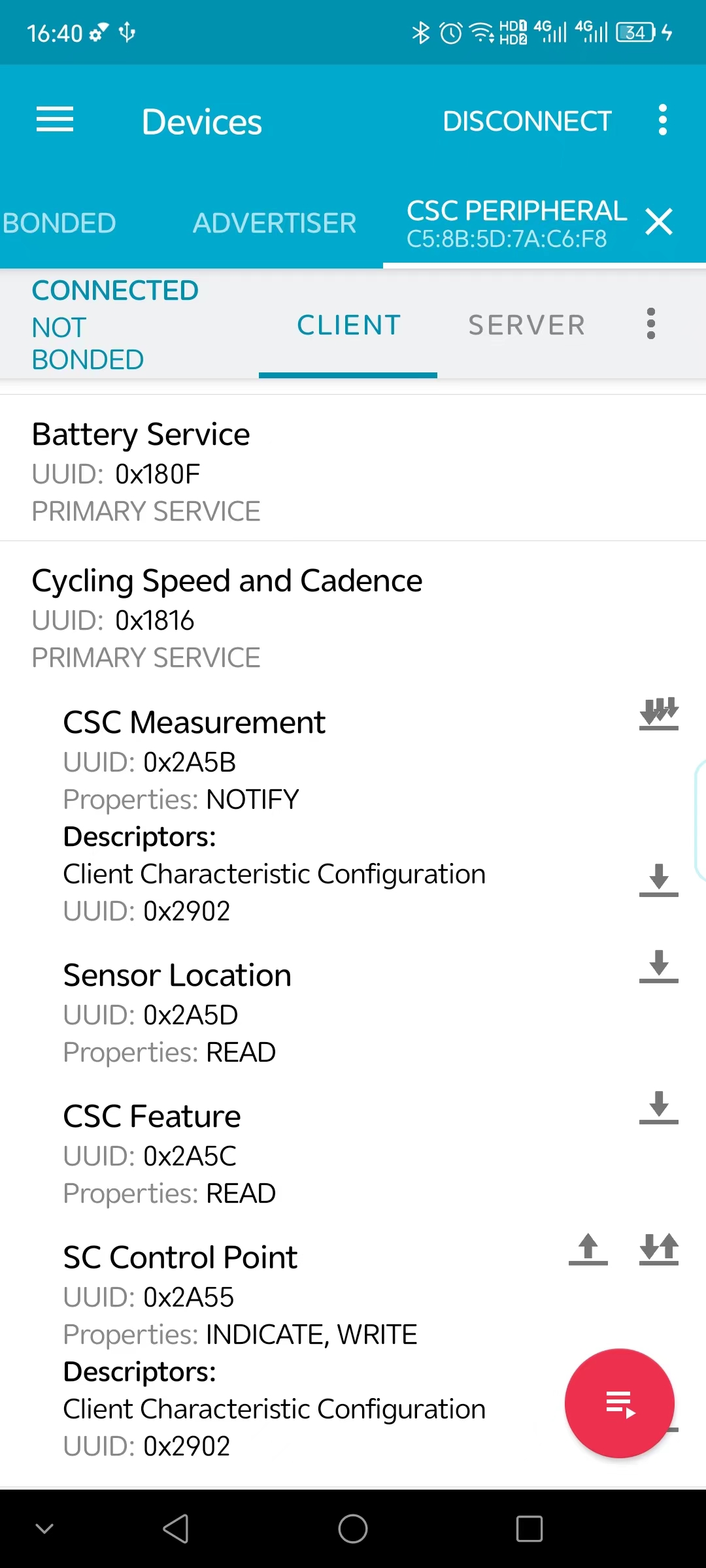Write to the SC Control Point characteristic
The width and height of the screenshot is (706, 1568).
[x=588, y=1249]
